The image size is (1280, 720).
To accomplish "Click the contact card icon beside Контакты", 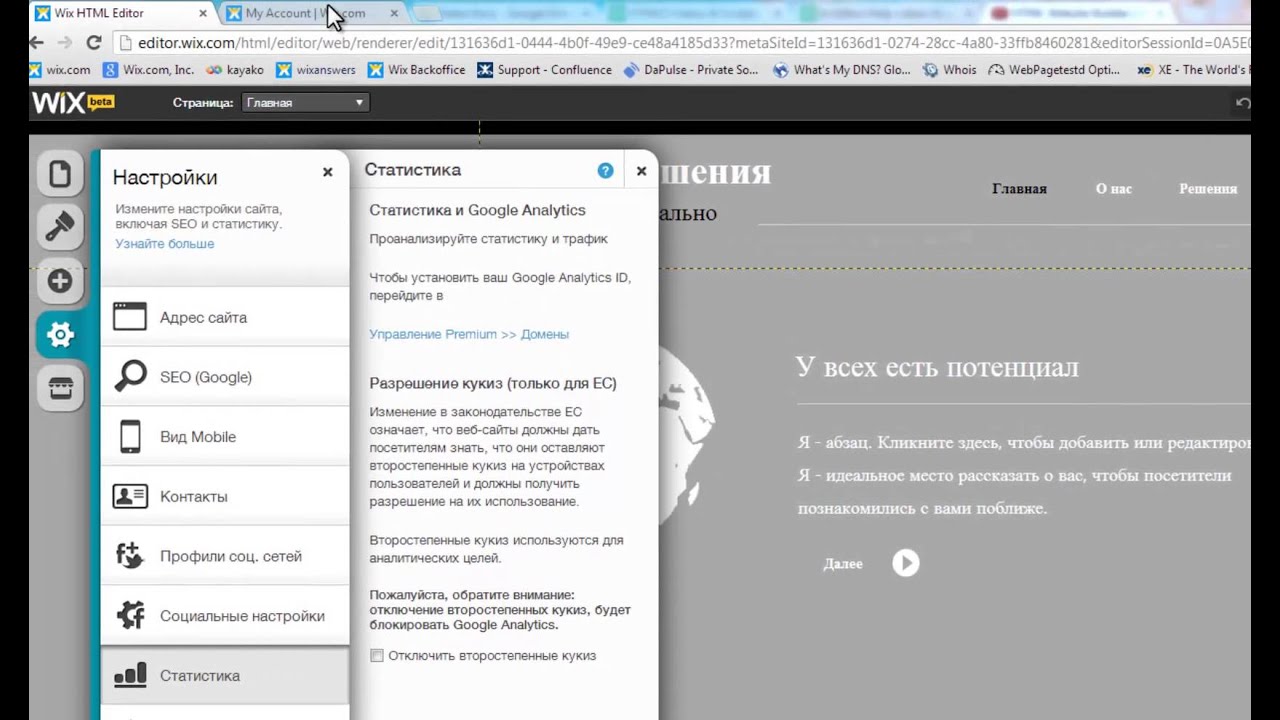I will click(x=130, y=496).
